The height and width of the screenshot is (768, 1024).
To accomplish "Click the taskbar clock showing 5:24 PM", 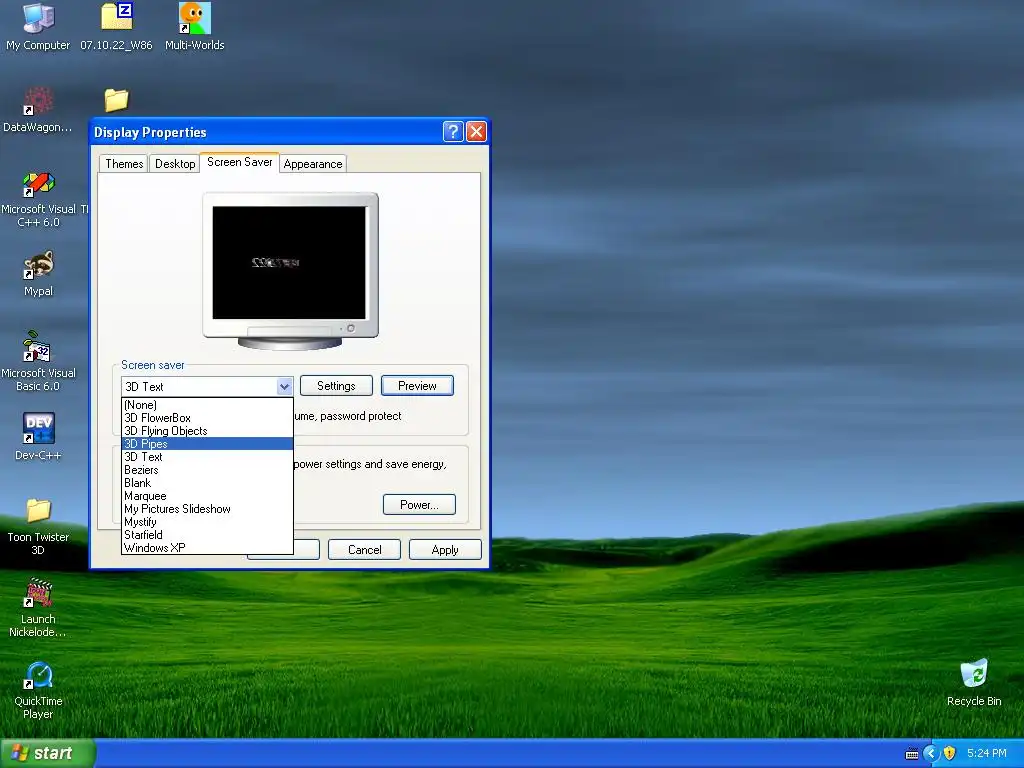I will pos(987,753).
